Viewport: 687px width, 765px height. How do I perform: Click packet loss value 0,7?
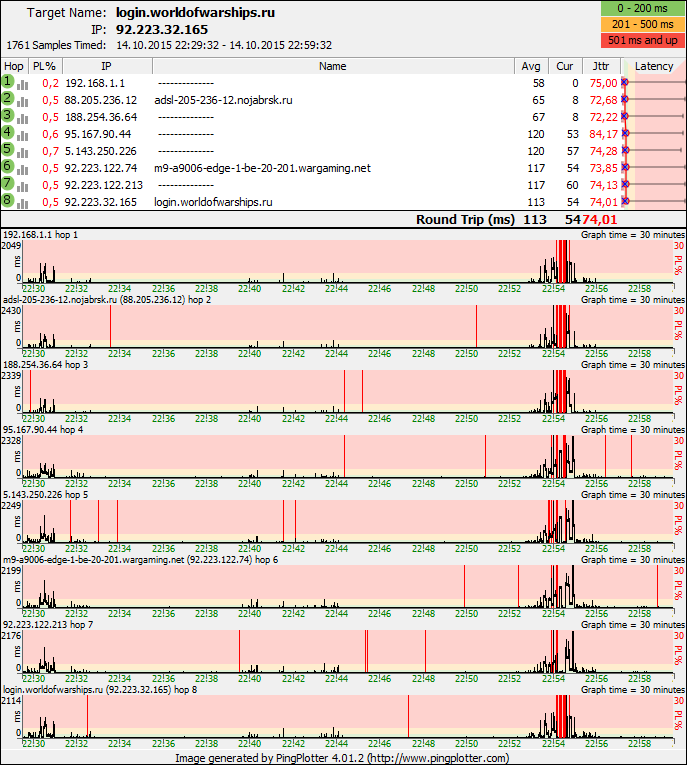click(x=50, y=151)
